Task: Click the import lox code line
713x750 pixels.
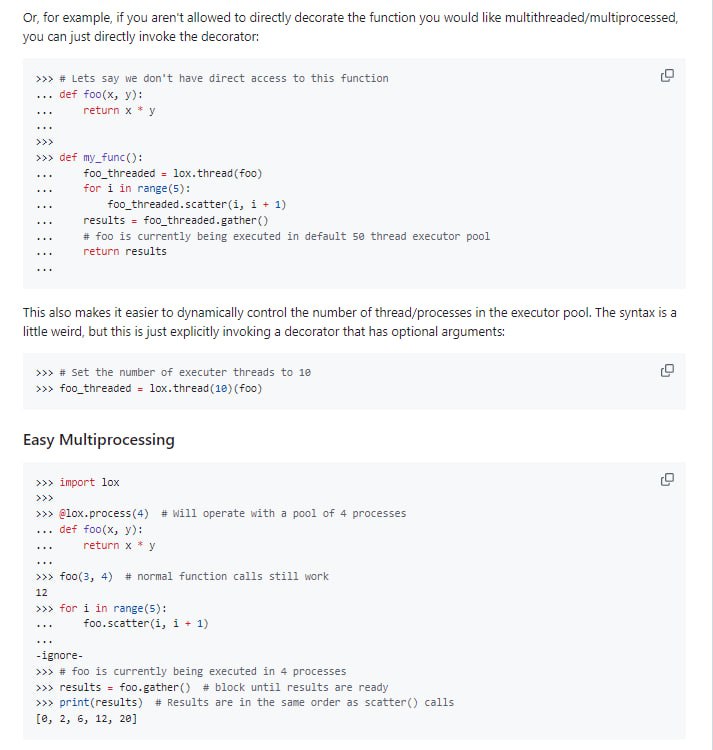Action: (89, 482)
